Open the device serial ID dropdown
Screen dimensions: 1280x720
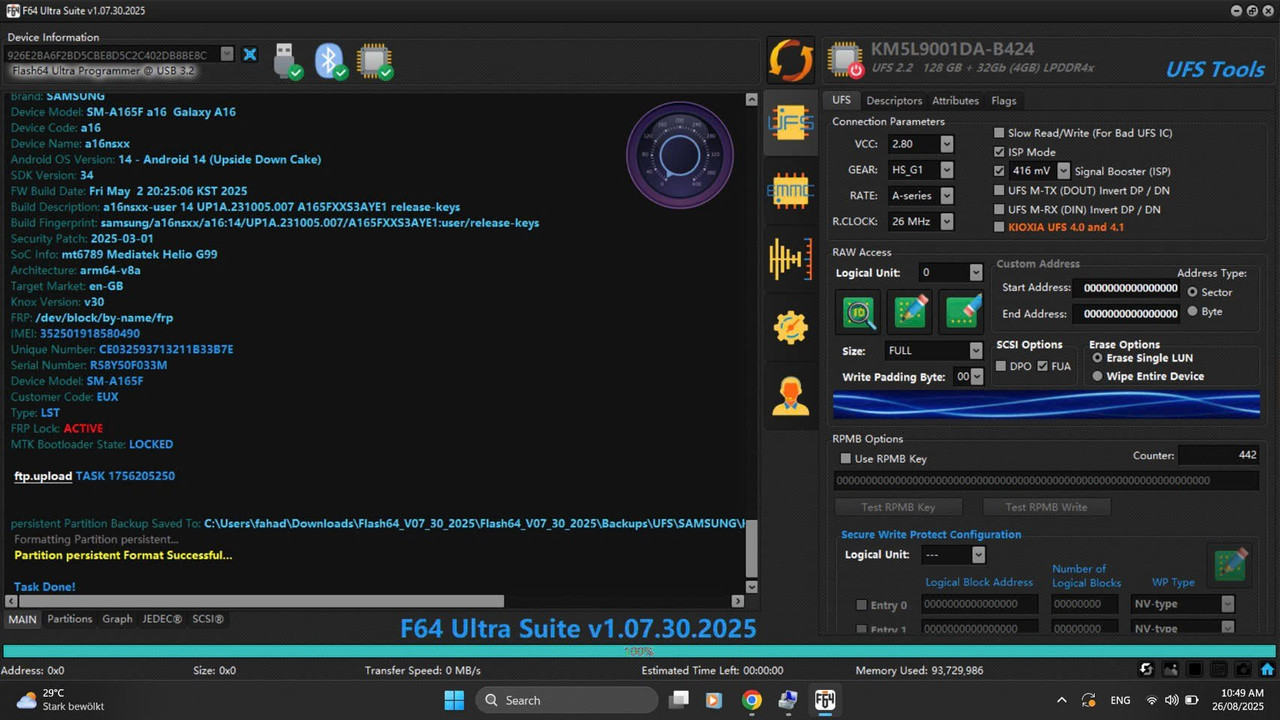coord(226,54)
